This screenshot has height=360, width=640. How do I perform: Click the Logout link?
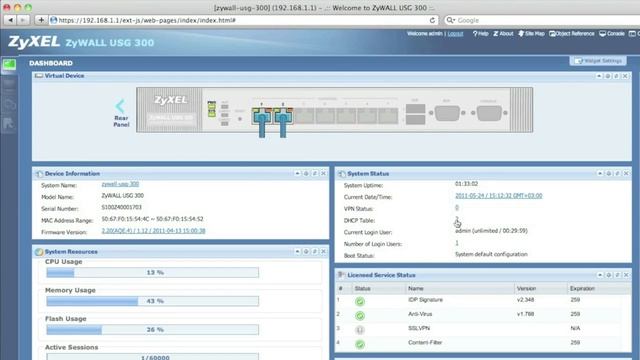pos(456,34)
